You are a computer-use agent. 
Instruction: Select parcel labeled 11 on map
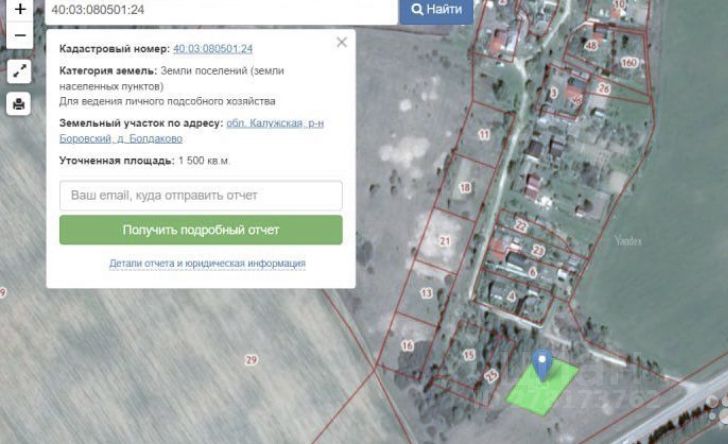(484, 135)
